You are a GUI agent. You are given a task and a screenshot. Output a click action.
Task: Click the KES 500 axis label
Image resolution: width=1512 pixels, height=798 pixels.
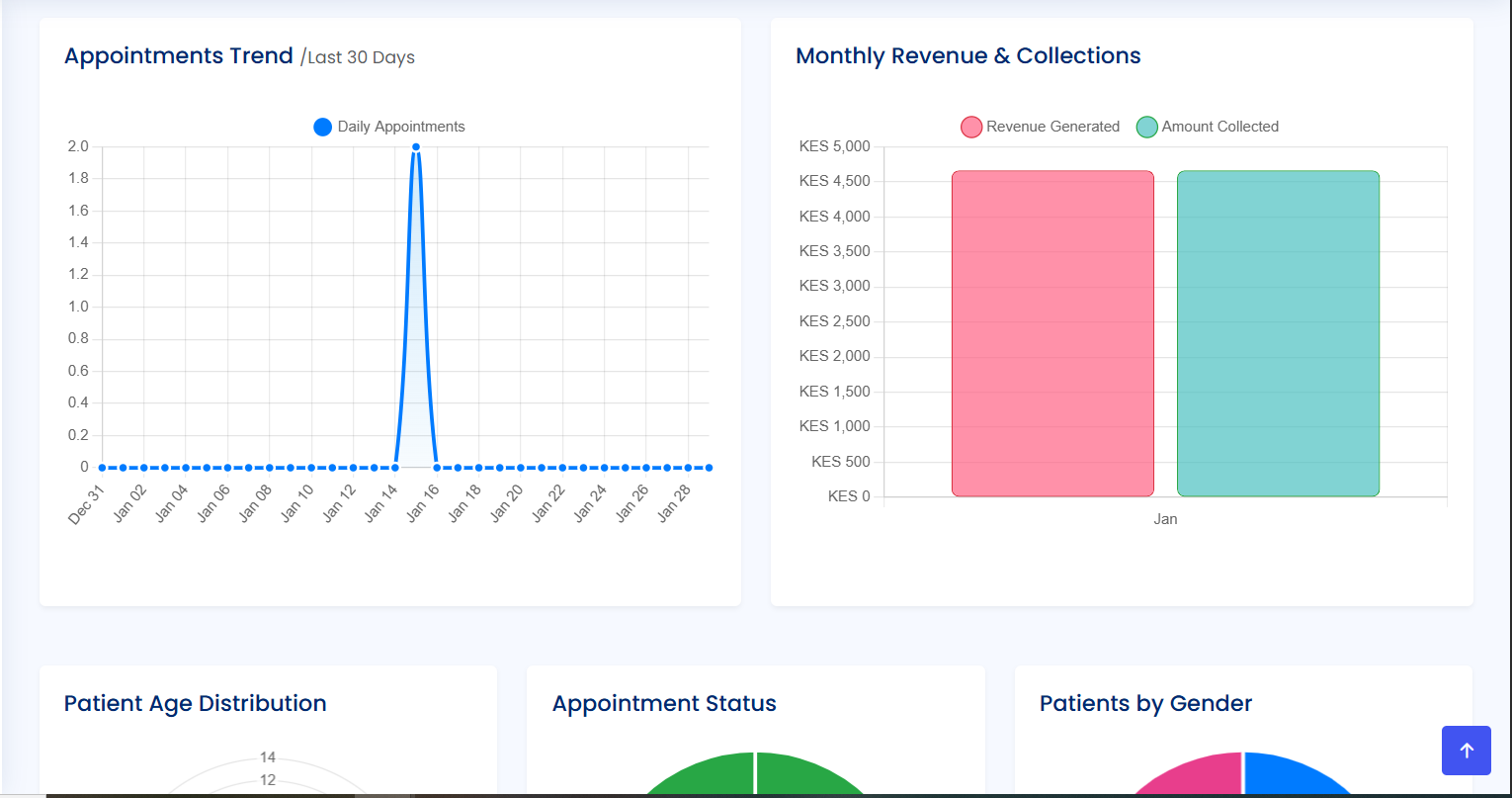[x=841, y=462]
